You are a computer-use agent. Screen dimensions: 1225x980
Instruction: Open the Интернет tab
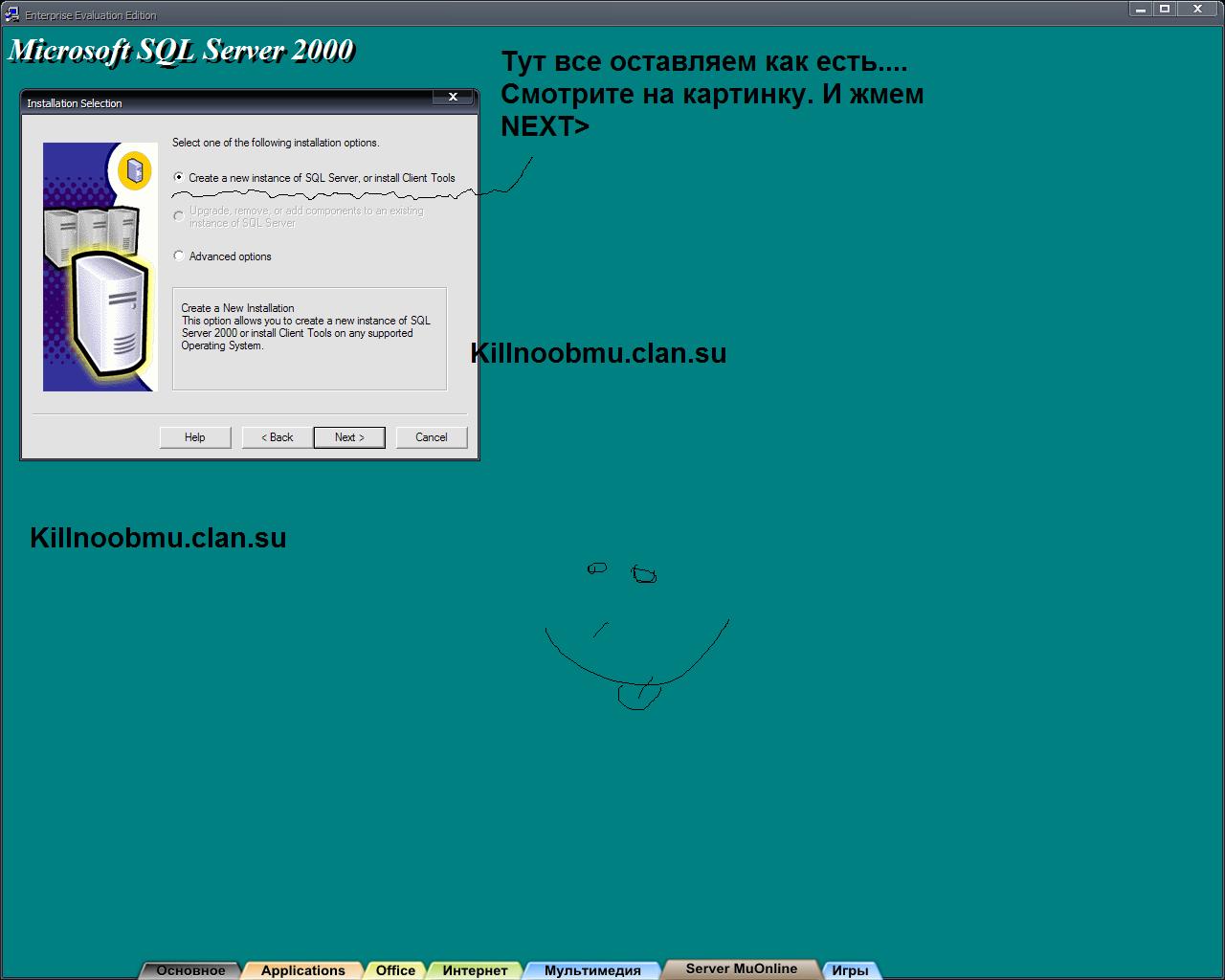475,970
